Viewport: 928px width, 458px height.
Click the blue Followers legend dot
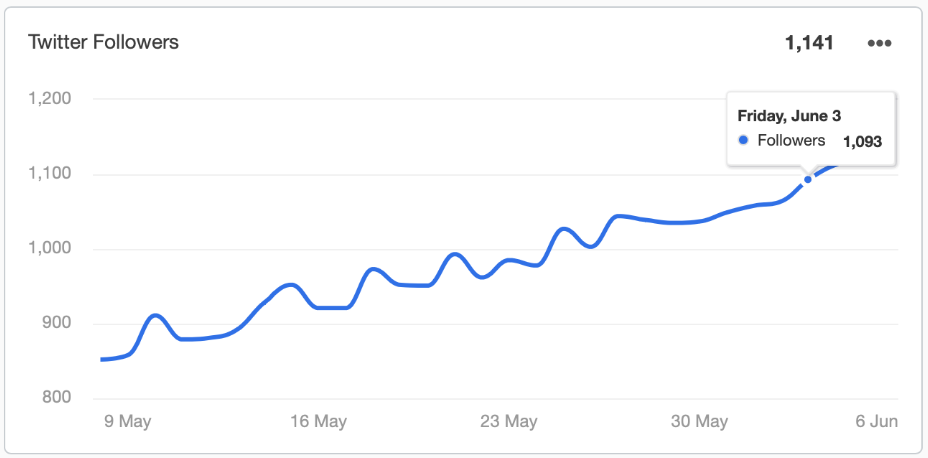(744, 140)
